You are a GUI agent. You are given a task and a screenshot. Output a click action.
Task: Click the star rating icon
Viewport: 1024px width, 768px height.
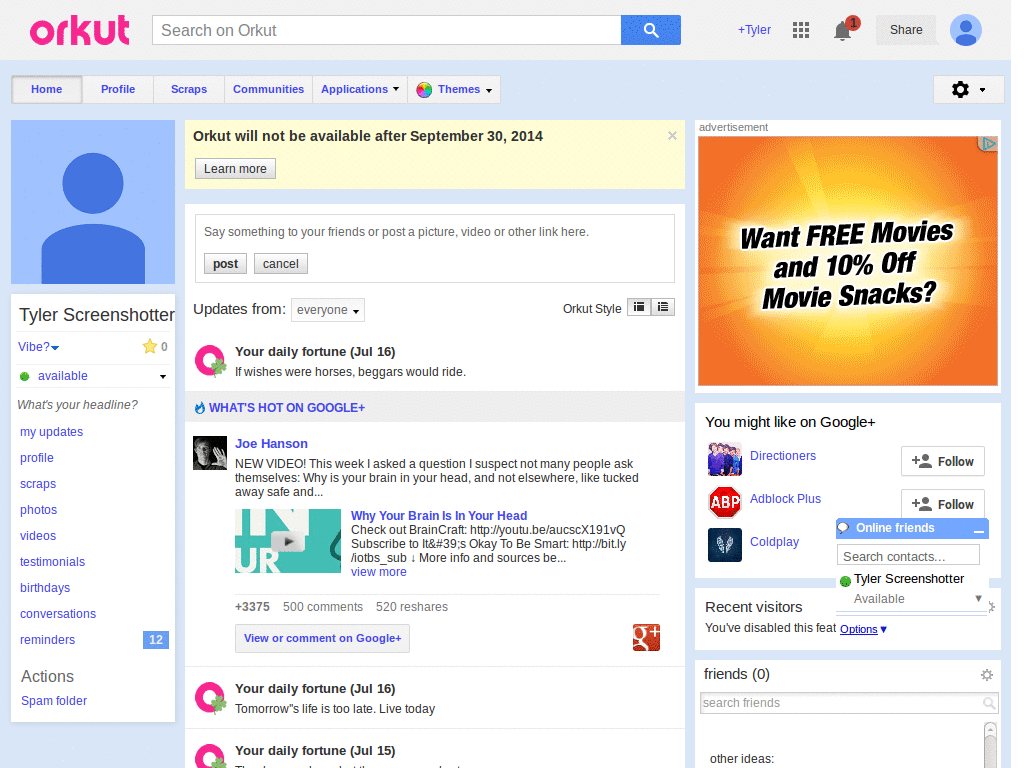(150, 347)
